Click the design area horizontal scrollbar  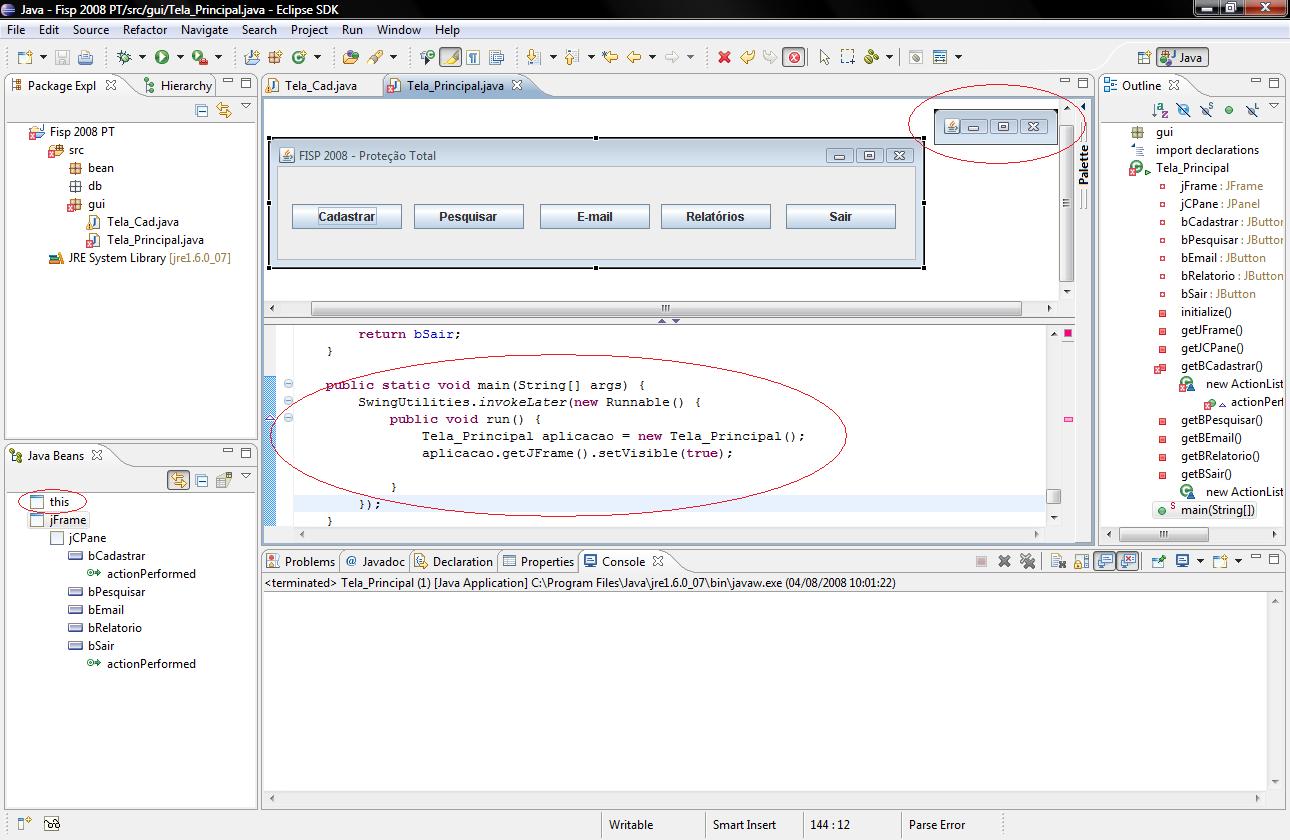point(665,309)
